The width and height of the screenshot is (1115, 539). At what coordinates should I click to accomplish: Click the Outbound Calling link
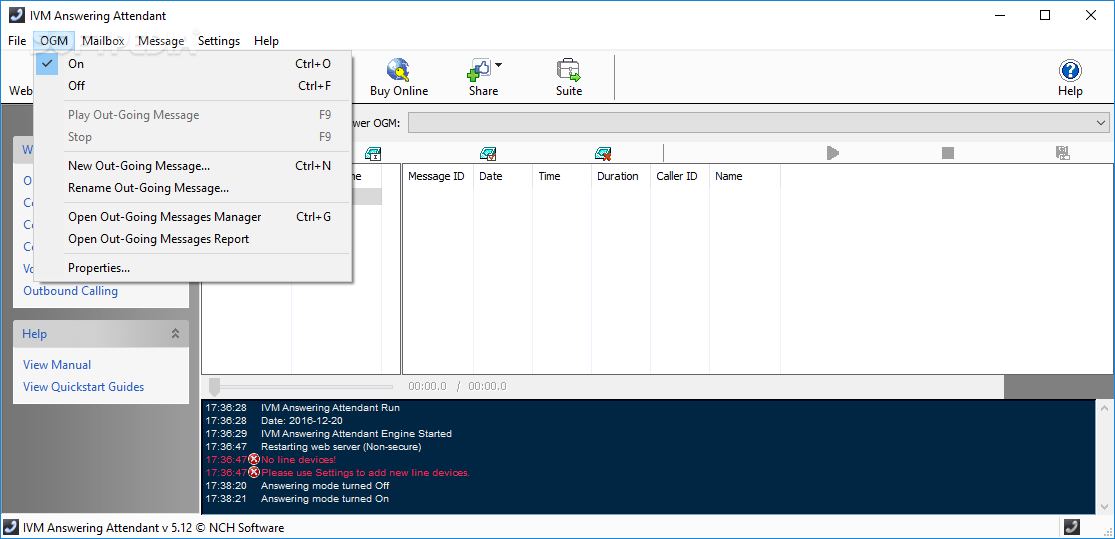click(x=70, y=291)
